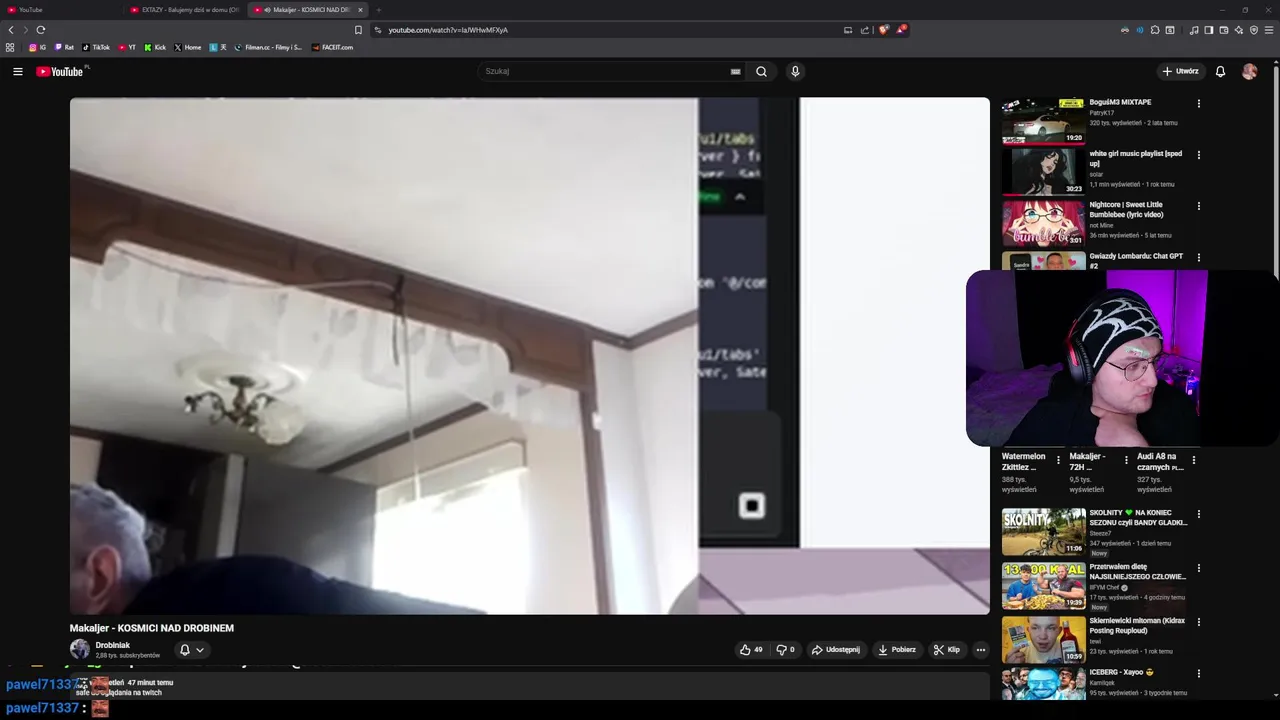Click the share page icon in address bar
The image size is (1280, 720).
click(865, 30)
